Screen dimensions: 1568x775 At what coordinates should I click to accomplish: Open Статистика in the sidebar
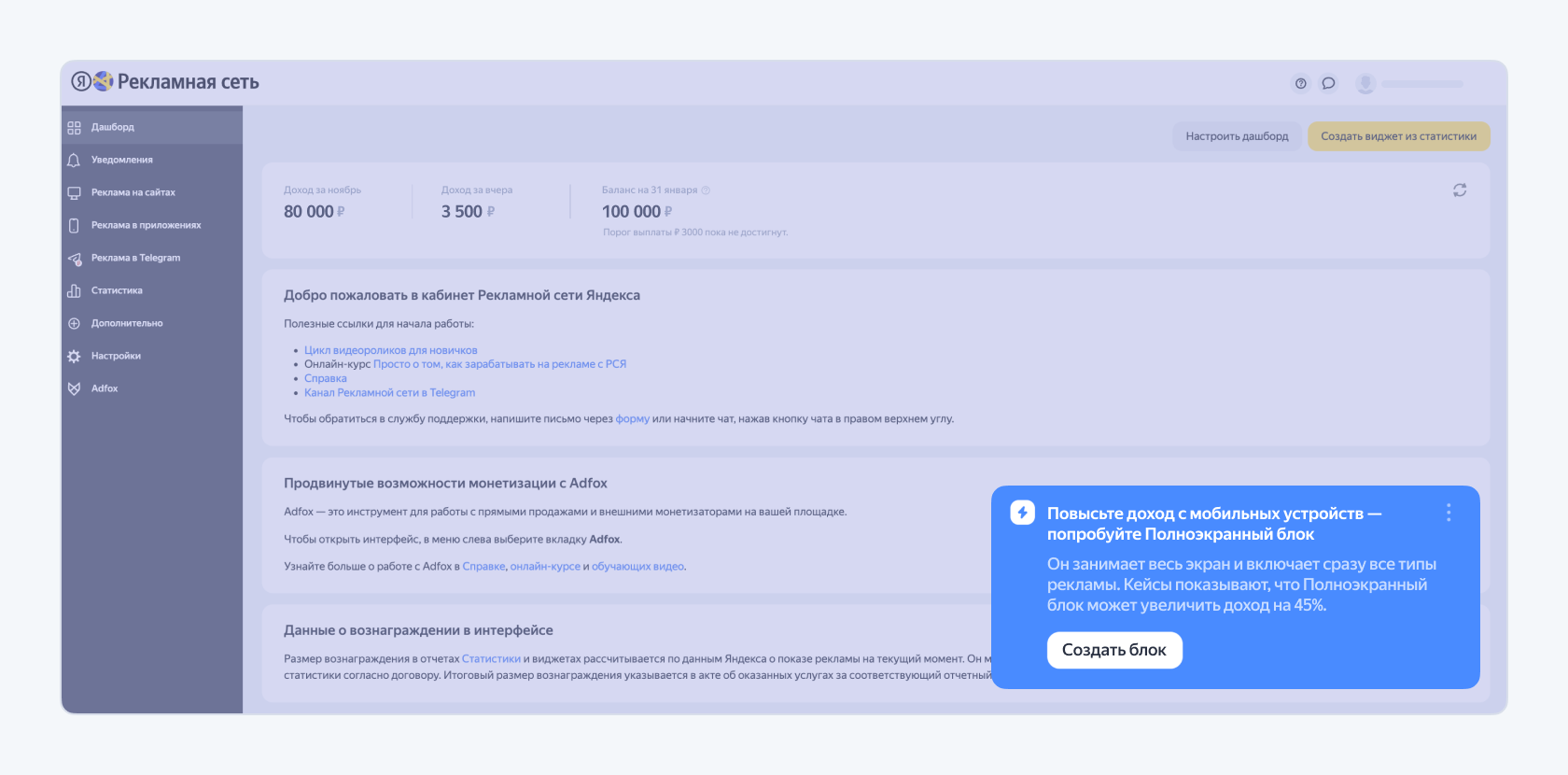click(152, 290)
